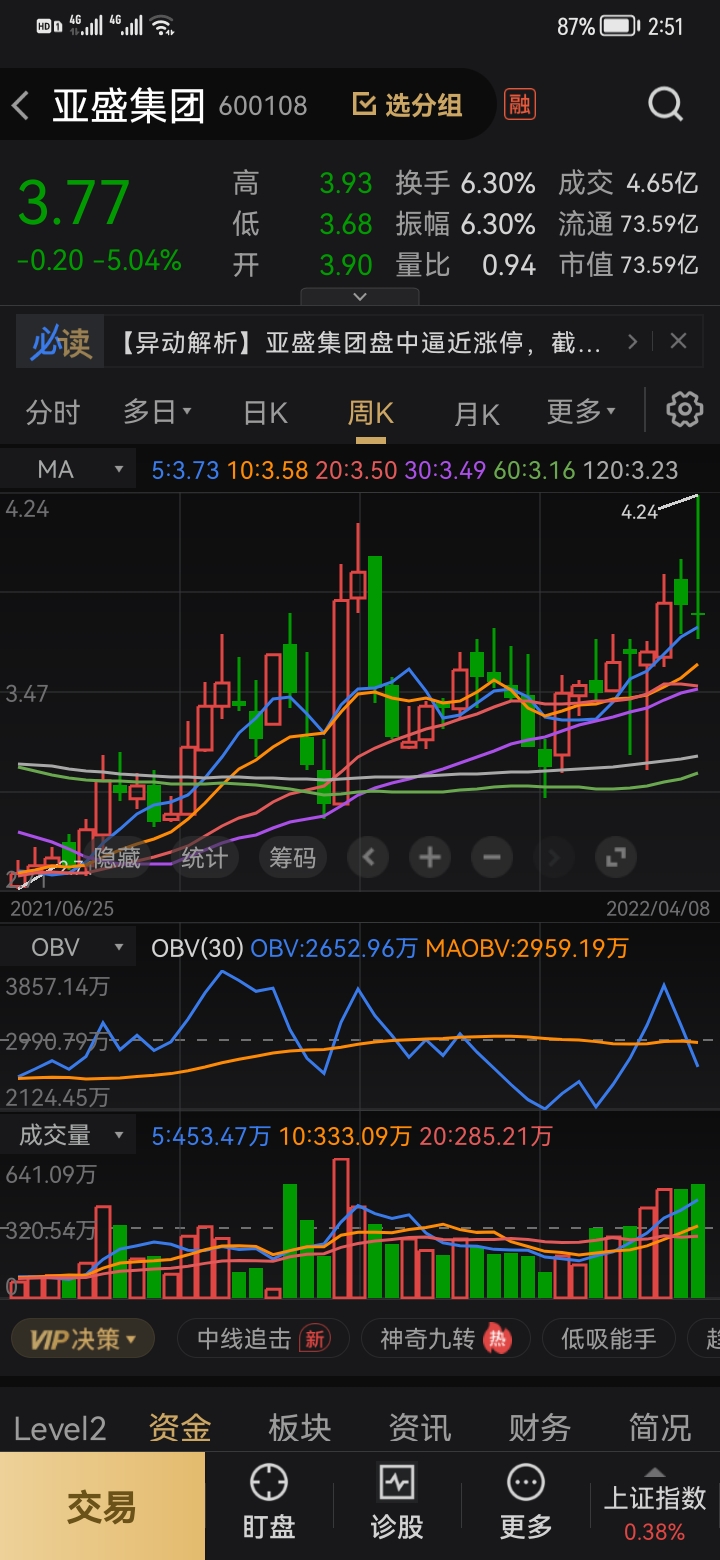The image size is (720, 1560).
Task: Open 诊股 stock diagnosis icon
Action: click(x=397, y=1503)
